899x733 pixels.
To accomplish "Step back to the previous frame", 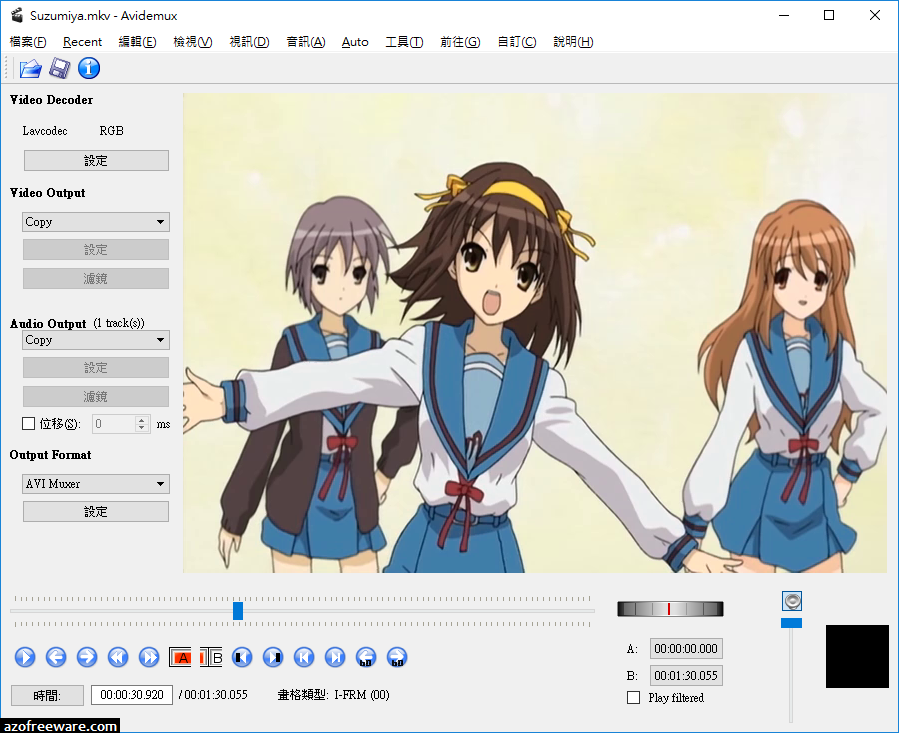I will point(56,657).
